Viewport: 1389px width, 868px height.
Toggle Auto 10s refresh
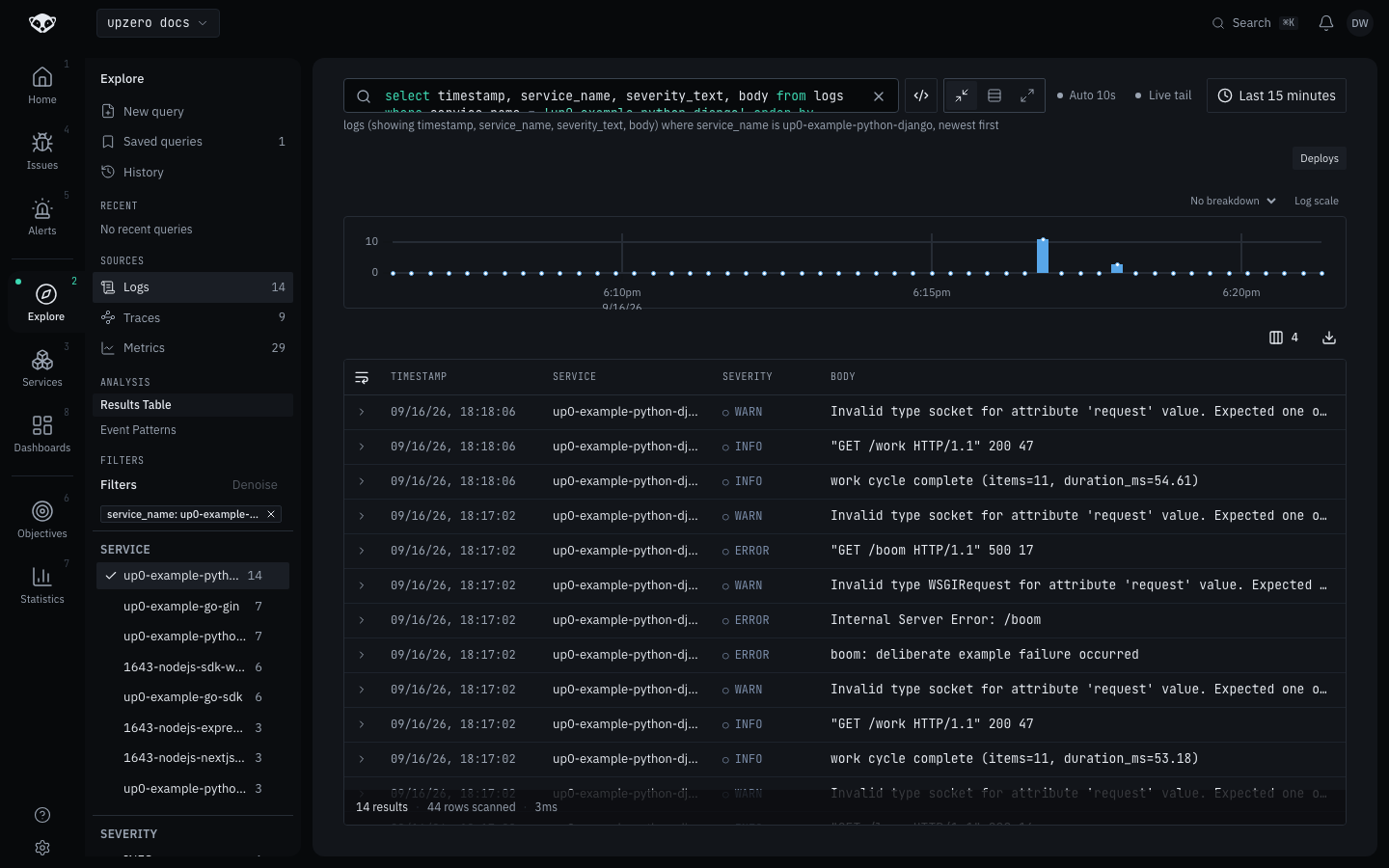point(1086,95)
